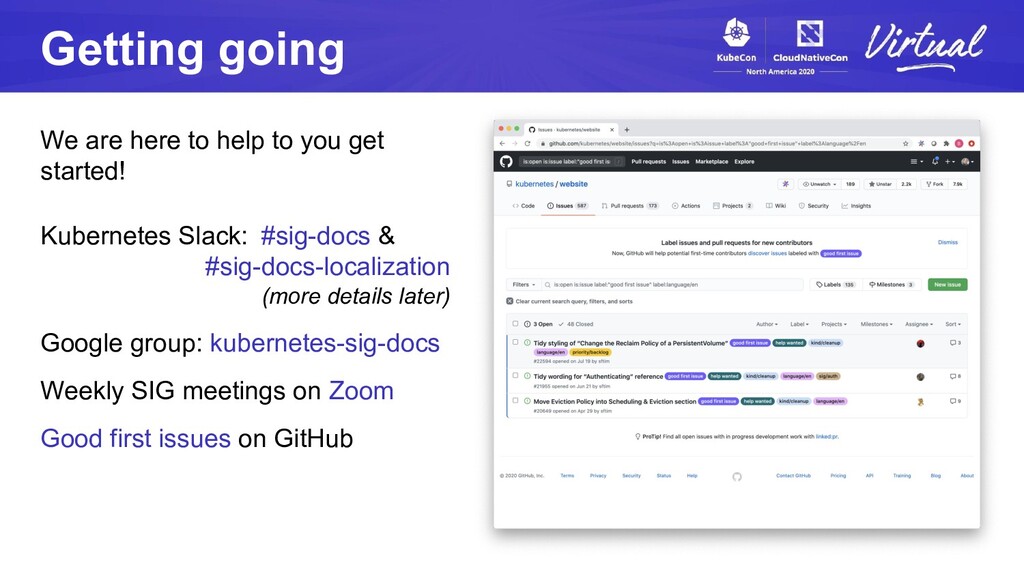Open GitHub notifications bell
Viewport: 1024px width, 576px height.
(x=935, y=161)
